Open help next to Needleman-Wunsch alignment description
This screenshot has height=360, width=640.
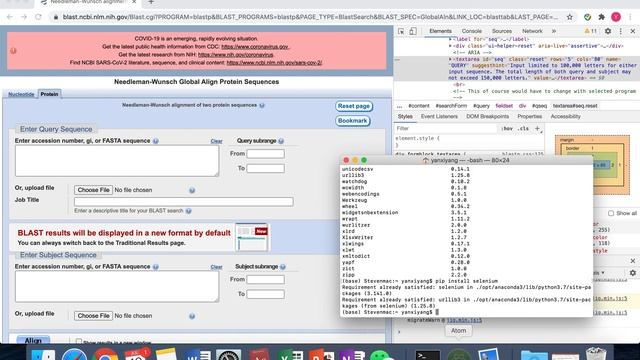[262, 105]
